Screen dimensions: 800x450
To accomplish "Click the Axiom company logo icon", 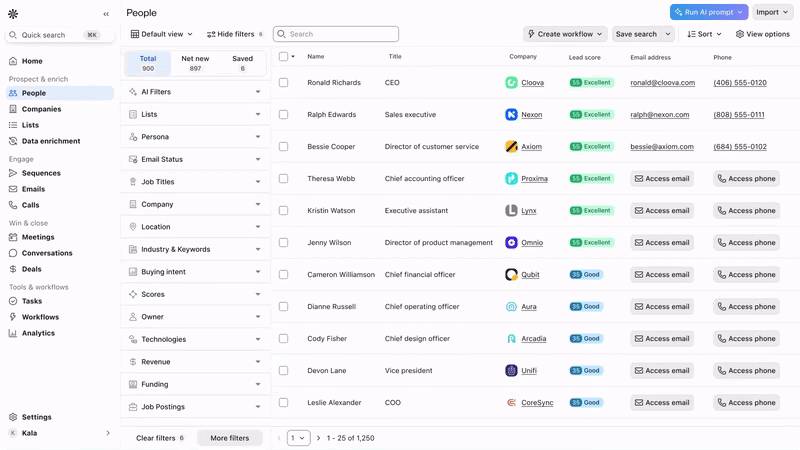I will click(511, 147).
